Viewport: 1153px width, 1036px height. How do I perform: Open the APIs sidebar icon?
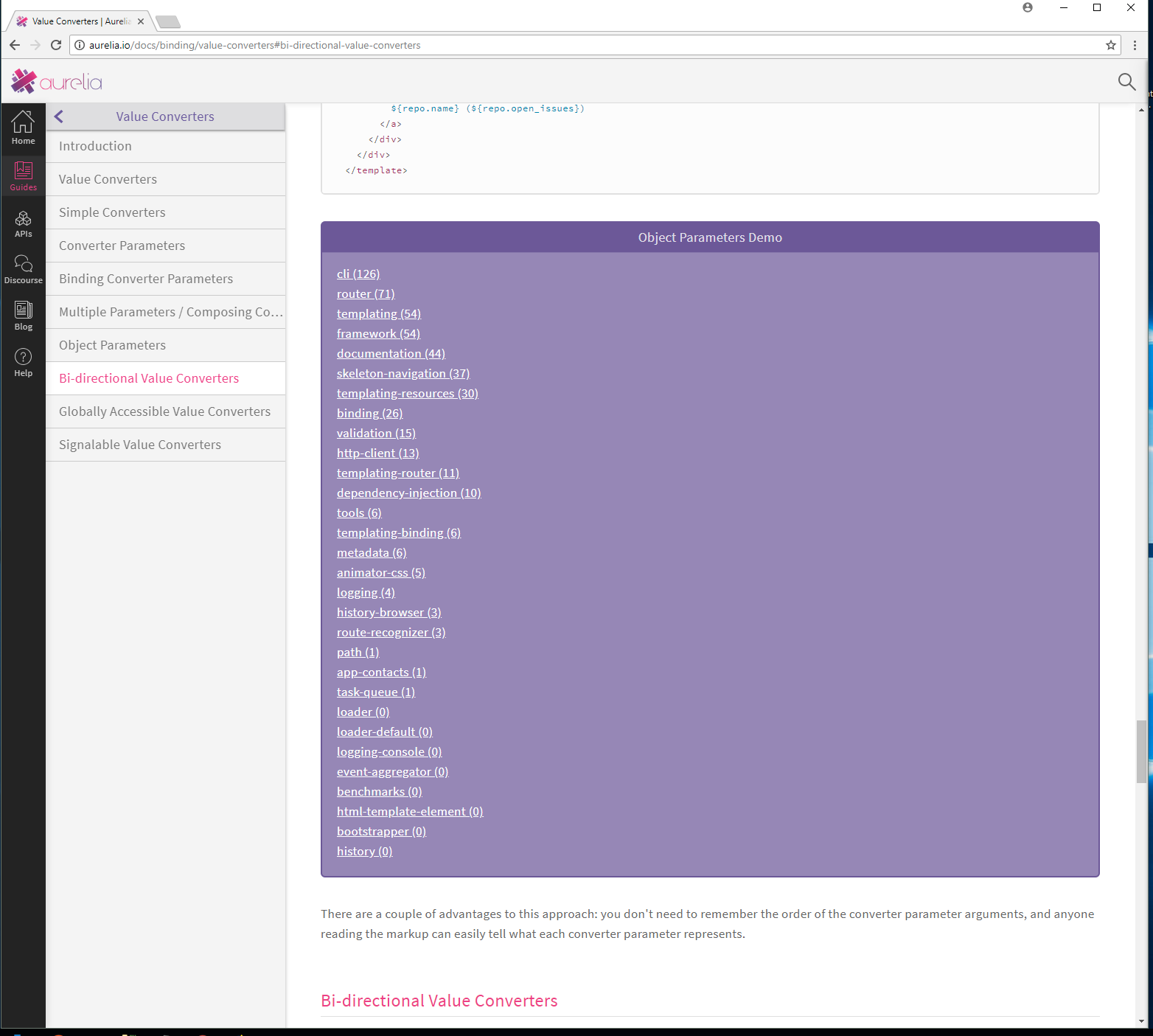pos(23,223)
